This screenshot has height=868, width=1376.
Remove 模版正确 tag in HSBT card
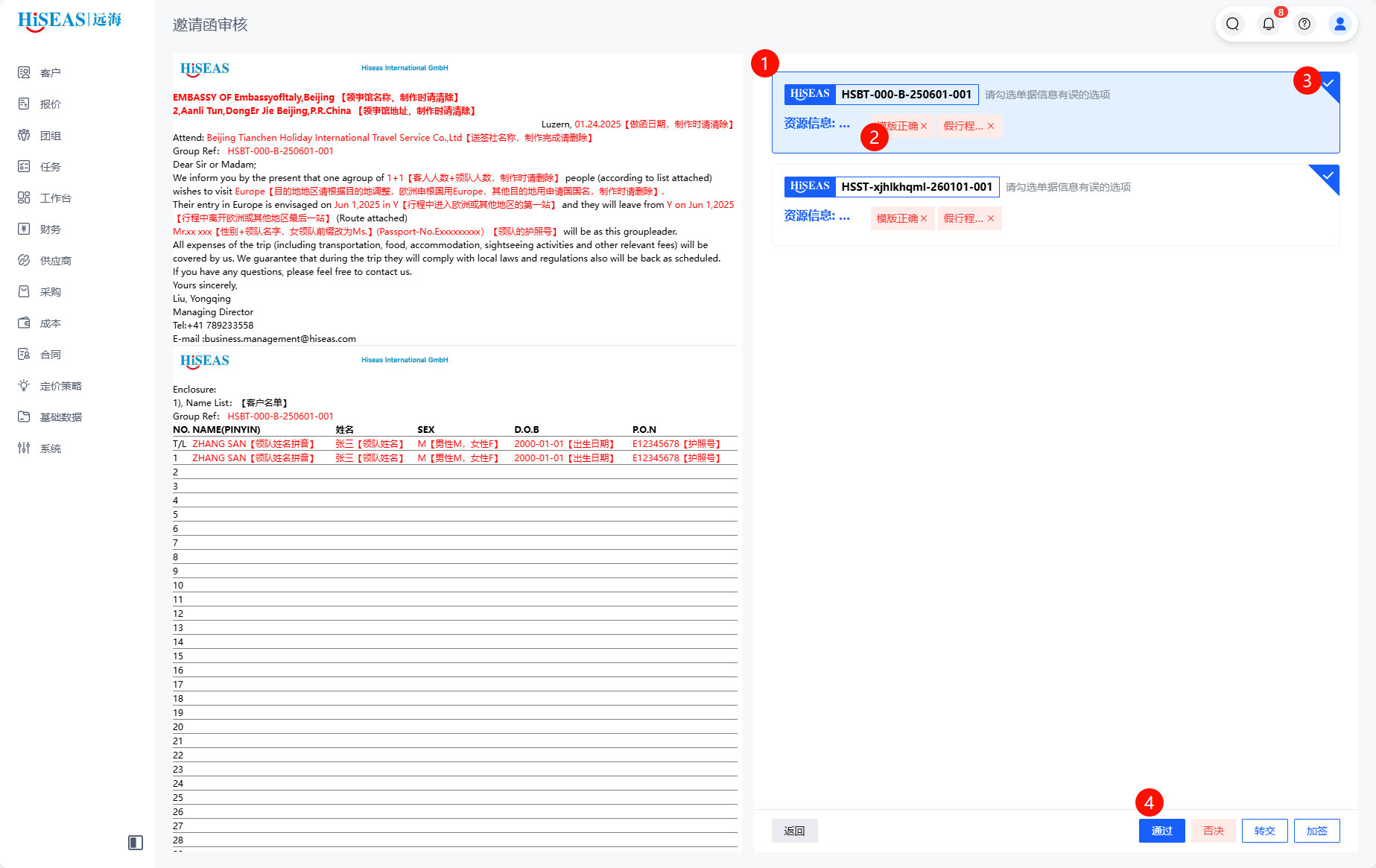[x=924, y=126]
